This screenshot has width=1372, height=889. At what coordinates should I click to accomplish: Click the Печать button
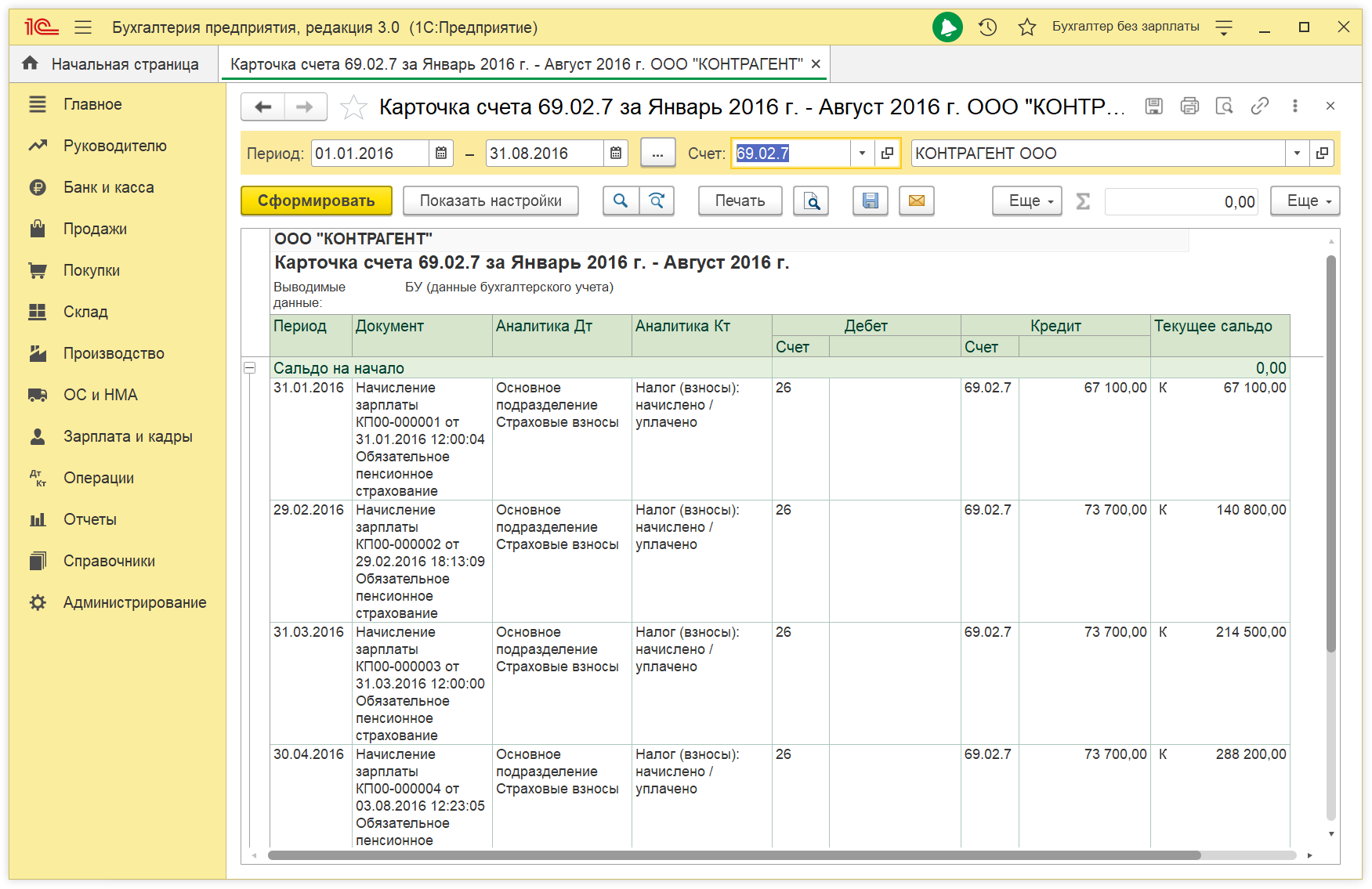pos(740,201)
